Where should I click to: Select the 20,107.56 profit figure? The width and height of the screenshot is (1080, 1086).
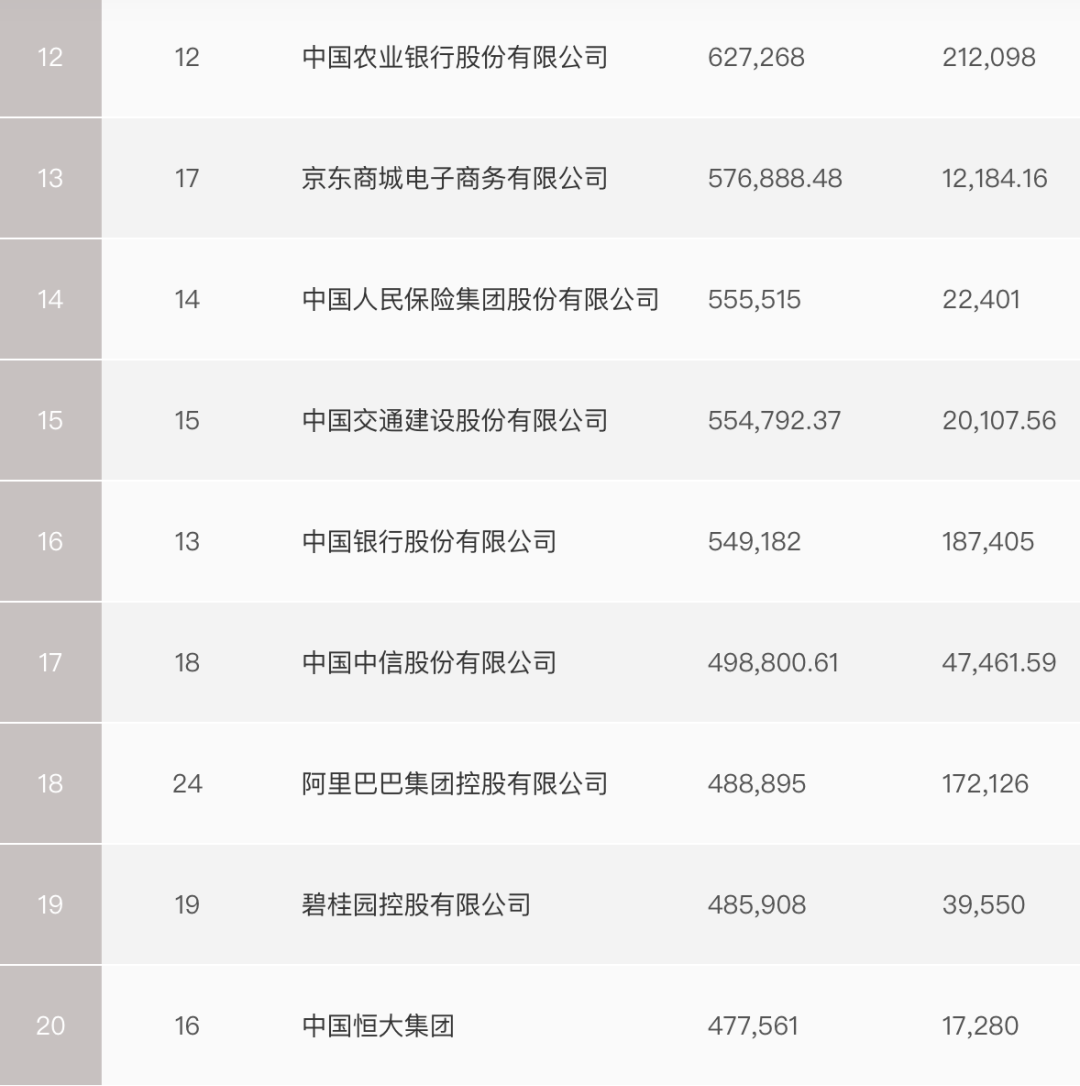999,421
